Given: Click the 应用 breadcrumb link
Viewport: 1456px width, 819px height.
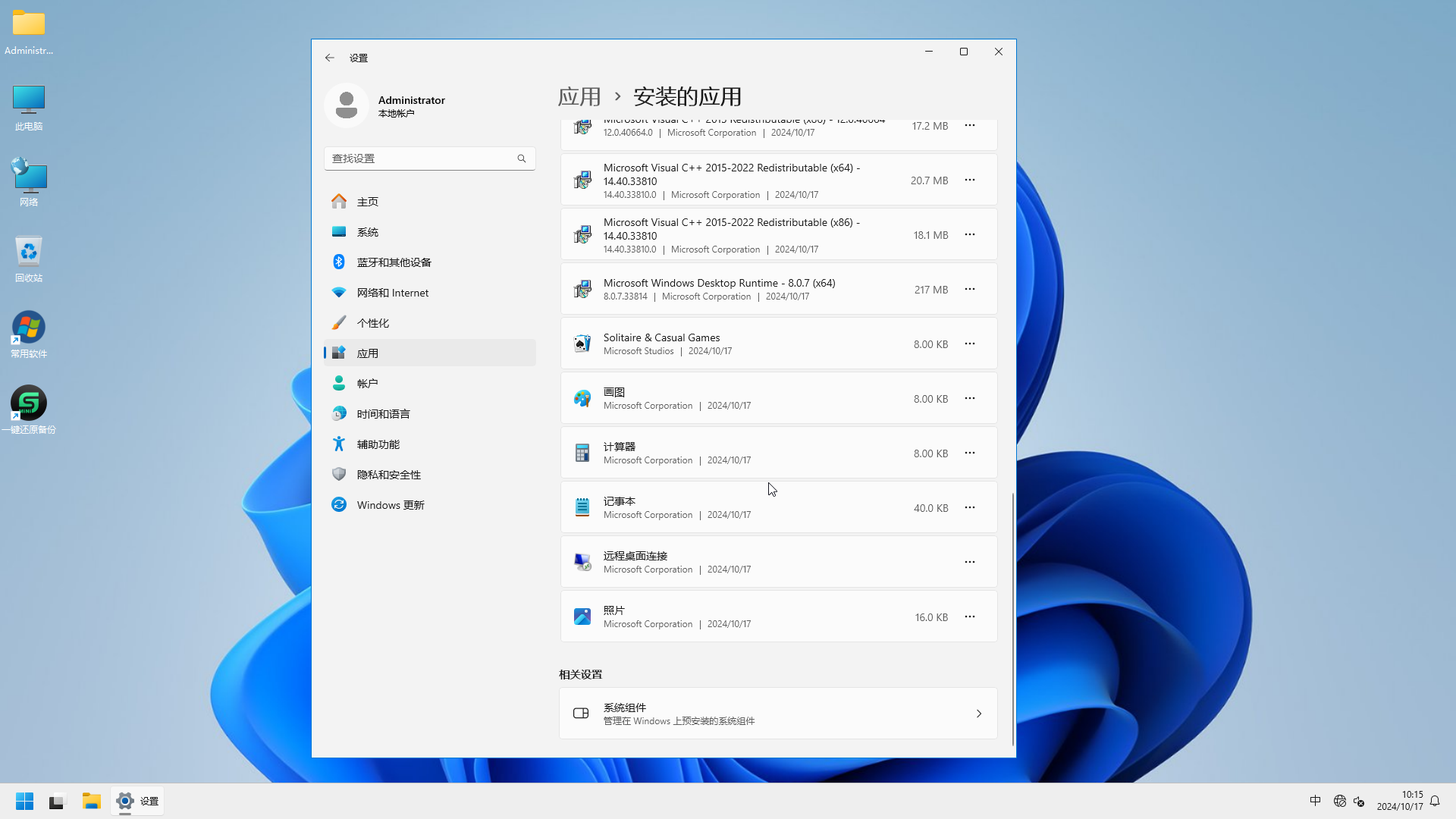Looking at the screenshot, I should tap(579, 97).
